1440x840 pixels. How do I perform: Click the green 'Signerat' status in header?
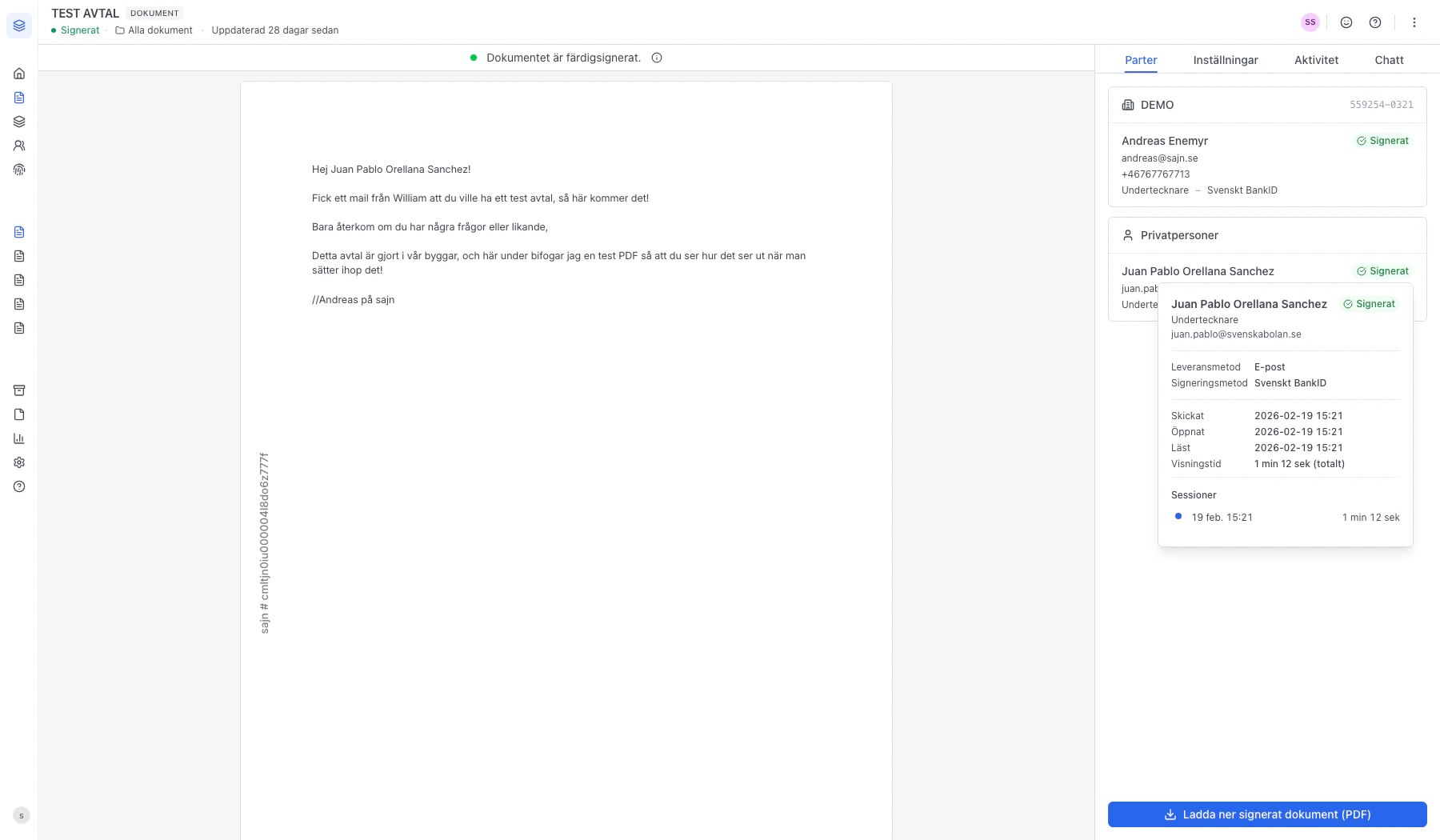point(75,30)
